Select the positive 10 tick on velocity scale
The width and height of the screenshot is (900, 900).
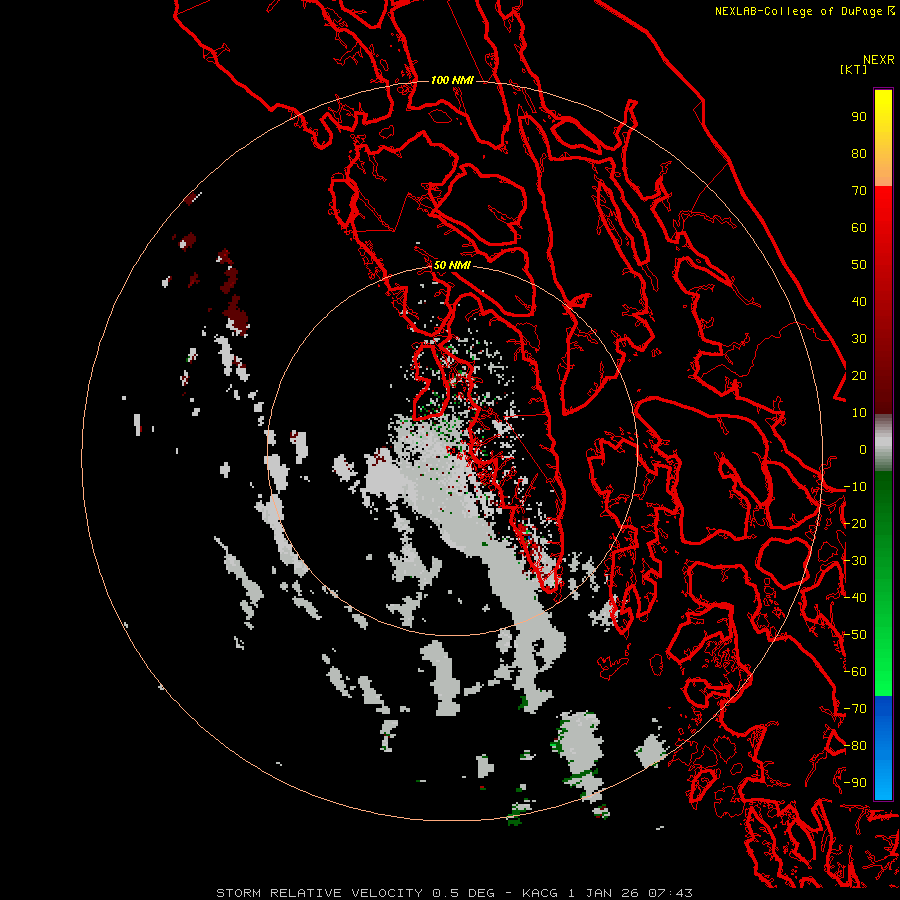(859, 413)
